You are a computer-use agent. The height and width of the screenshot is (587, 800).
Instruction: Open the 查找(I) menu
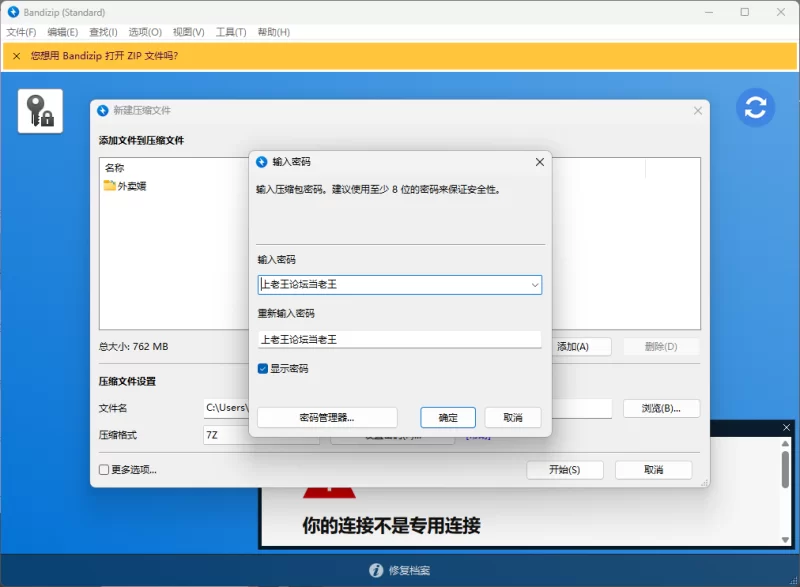103,32
